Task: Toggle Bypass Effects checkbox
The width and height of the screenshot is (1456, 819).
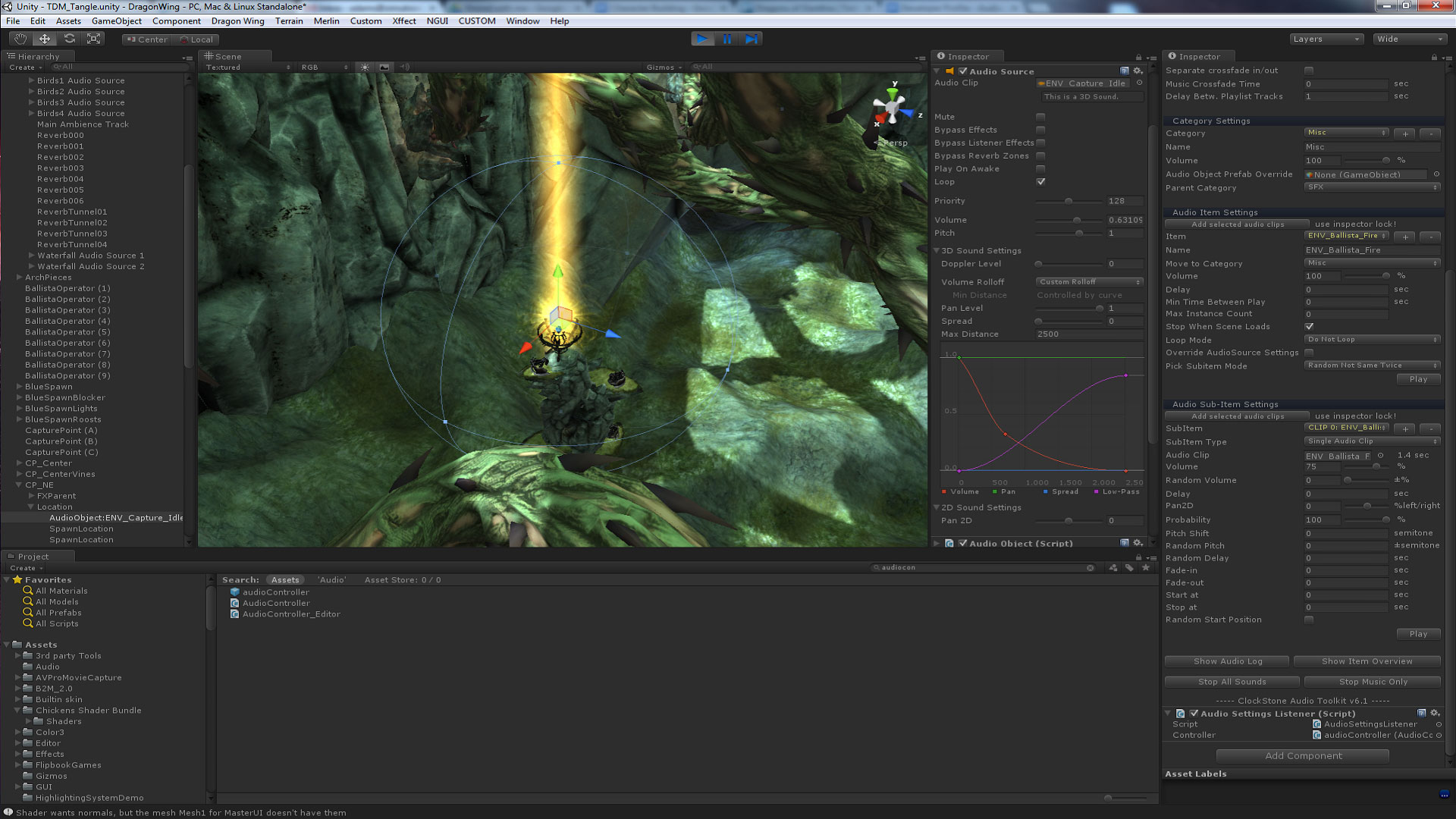Action: [x=1040, y=130]
